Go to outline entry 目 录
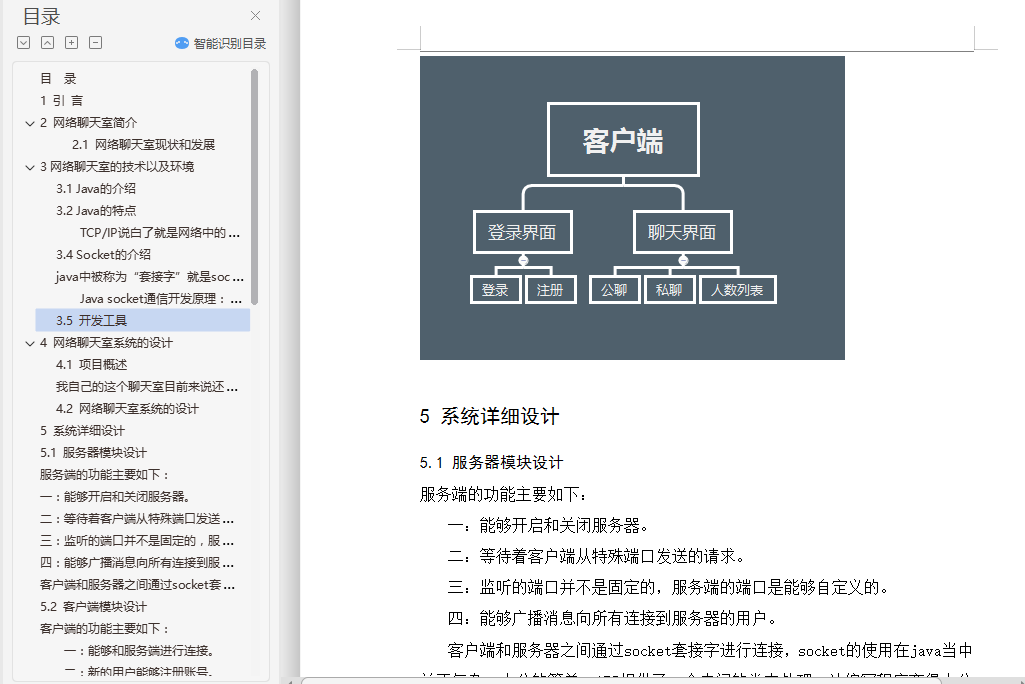The width and height of the screenshot is (1025, 684). [58, 78]
